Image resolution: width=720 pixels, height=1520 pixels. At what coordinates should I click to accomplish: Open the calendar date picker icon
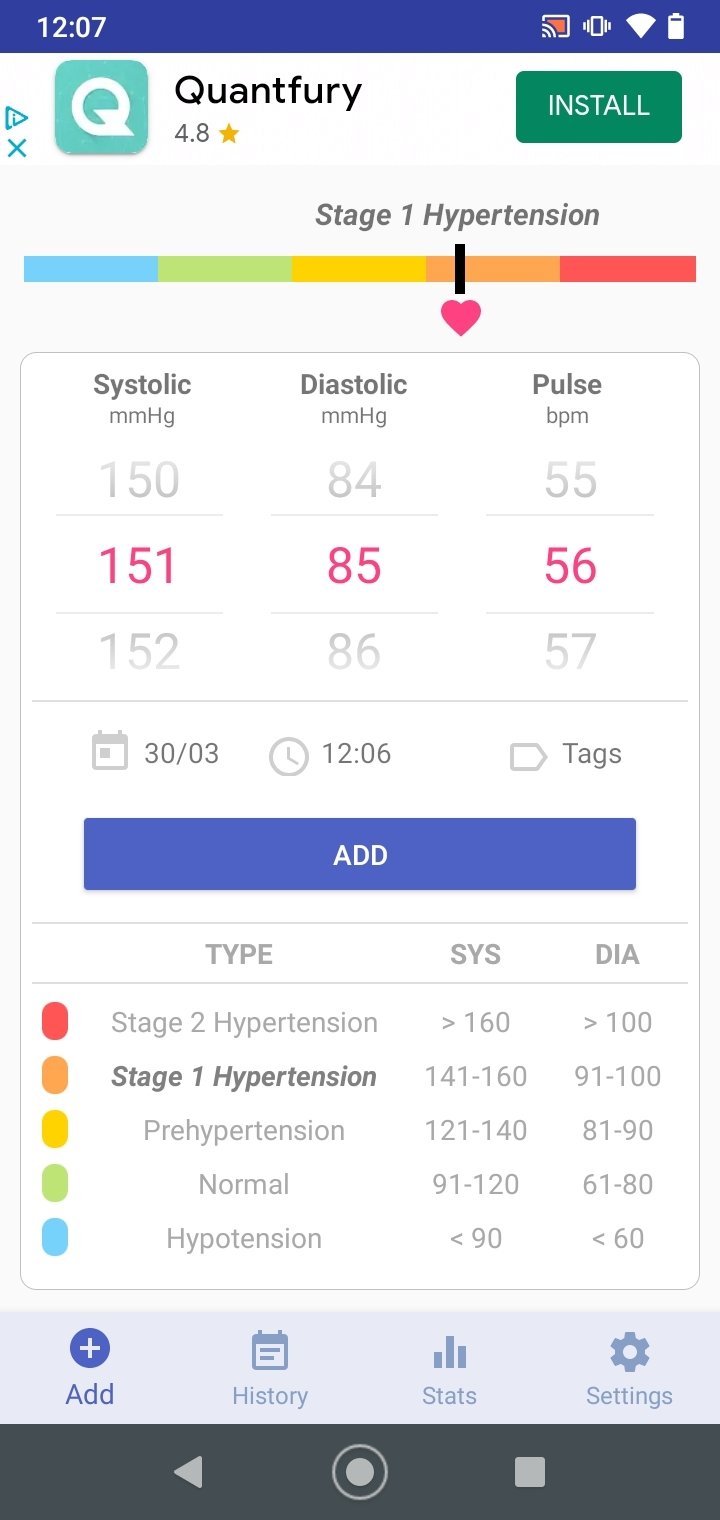pyautogui.click(x=110, y=752)
